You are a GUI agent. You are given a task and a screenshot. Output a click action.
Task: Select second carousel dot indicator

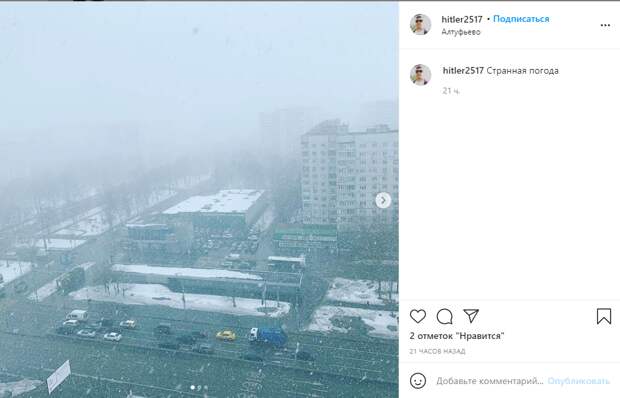[x=199, y=388]
